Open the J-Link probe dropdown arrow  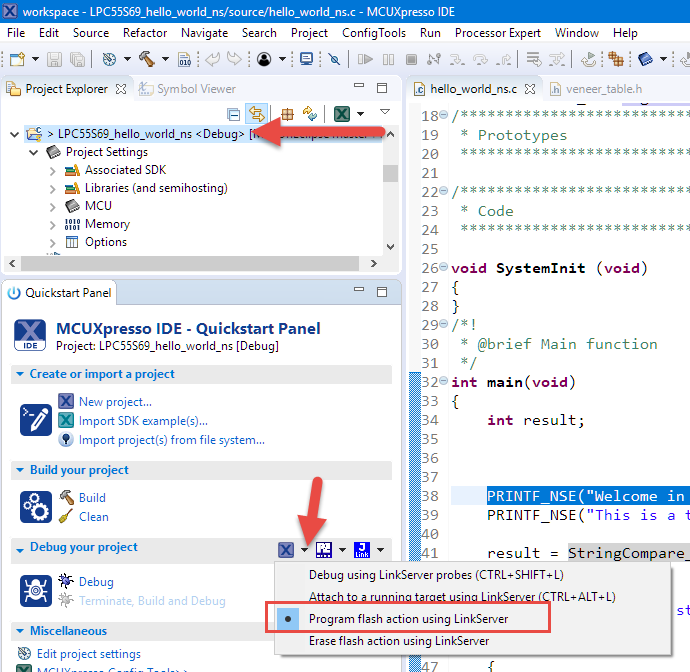tap(380, 550)
